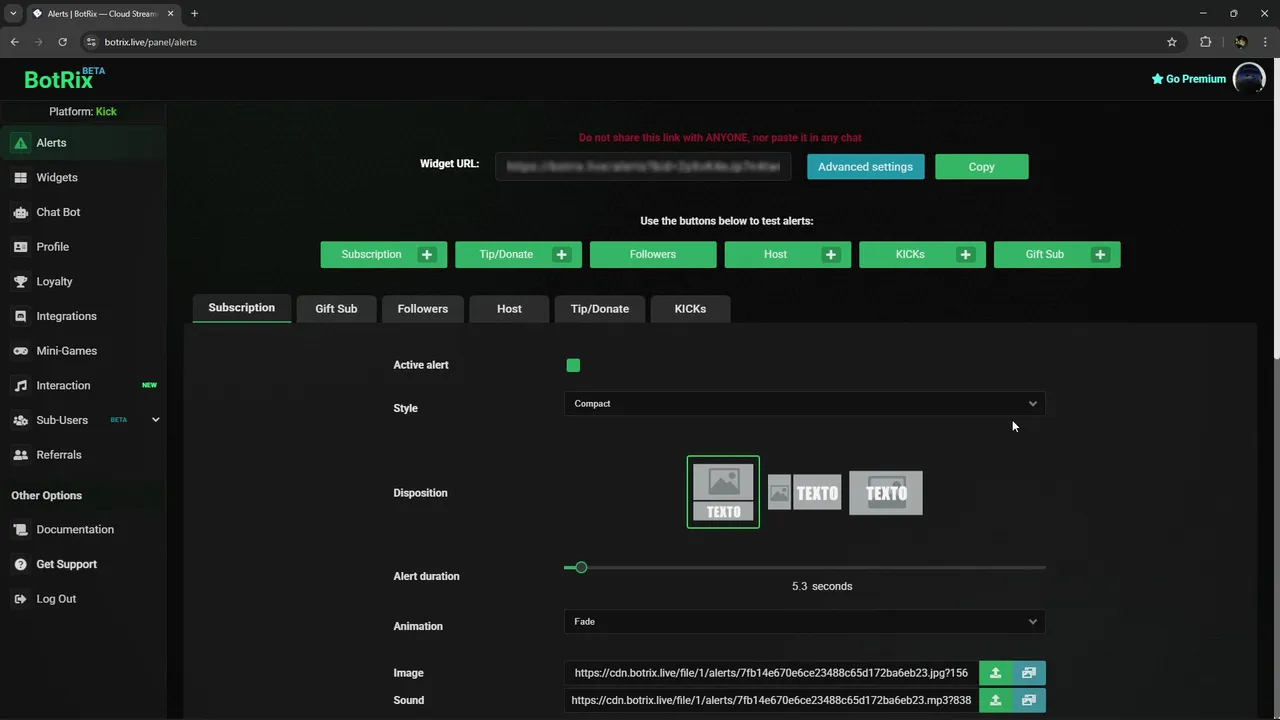Screen dimensions: 1280x720
Task: Expand the Sub-Users menu chevron
Action: [155, 420]
